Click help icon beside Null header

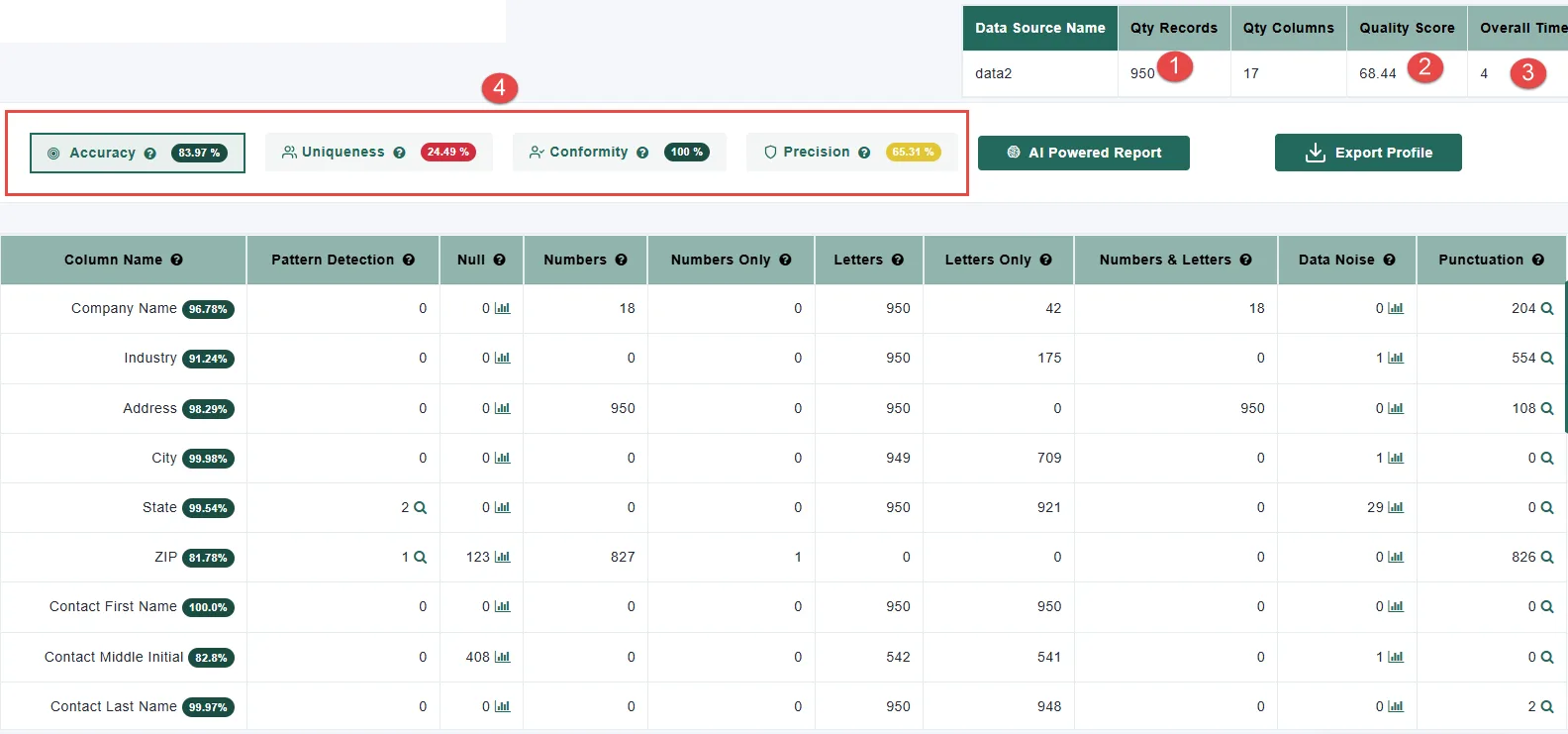pyautogui.click(x=500, y=260)
